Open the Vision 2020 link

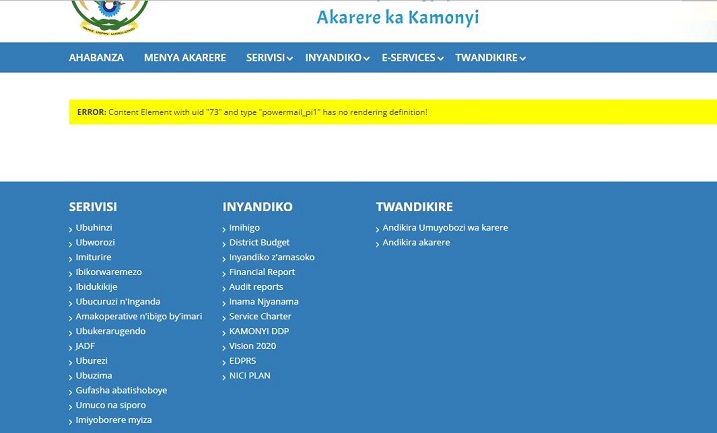pos(252,346)
